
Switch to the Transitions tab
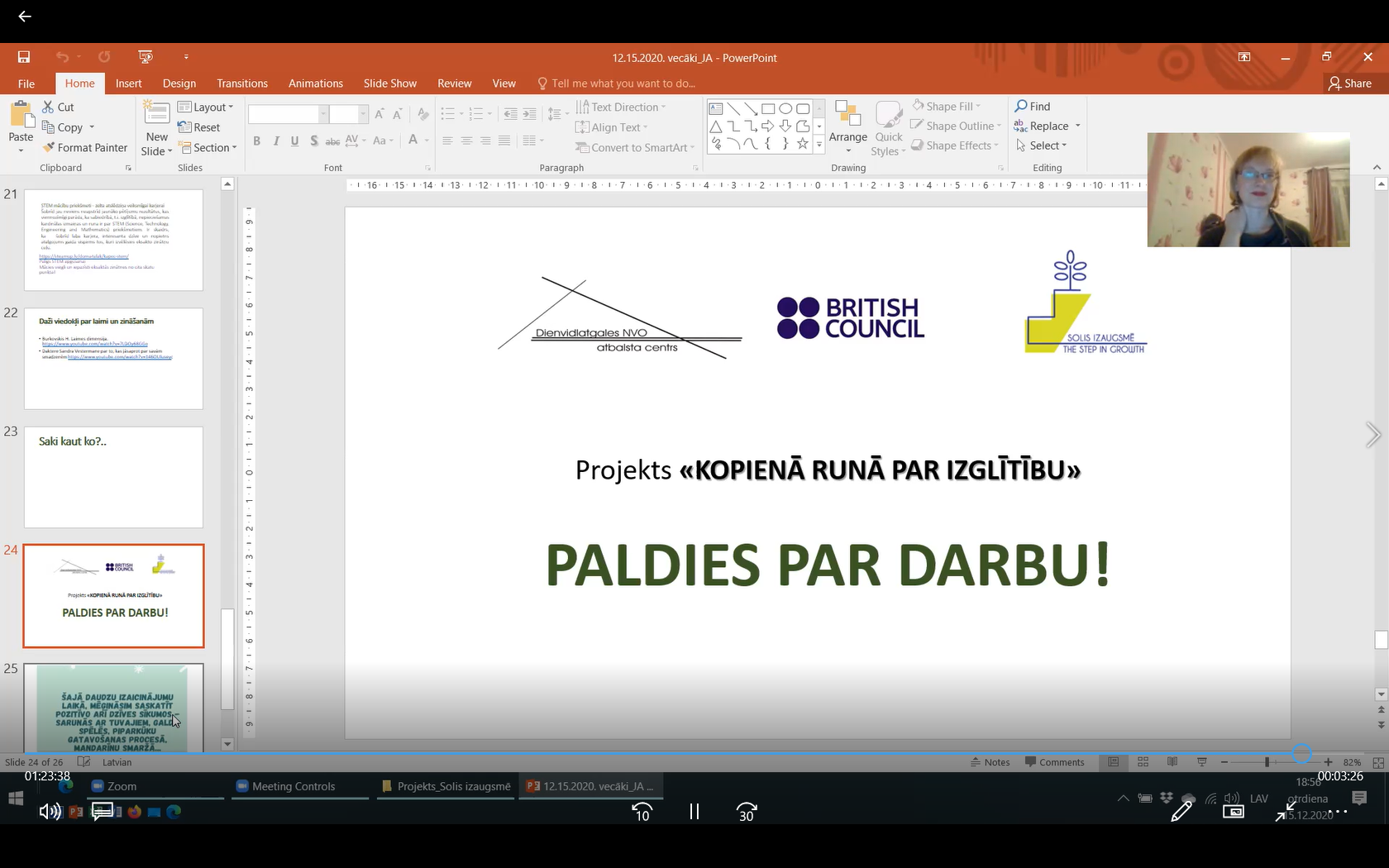point(242,83)
